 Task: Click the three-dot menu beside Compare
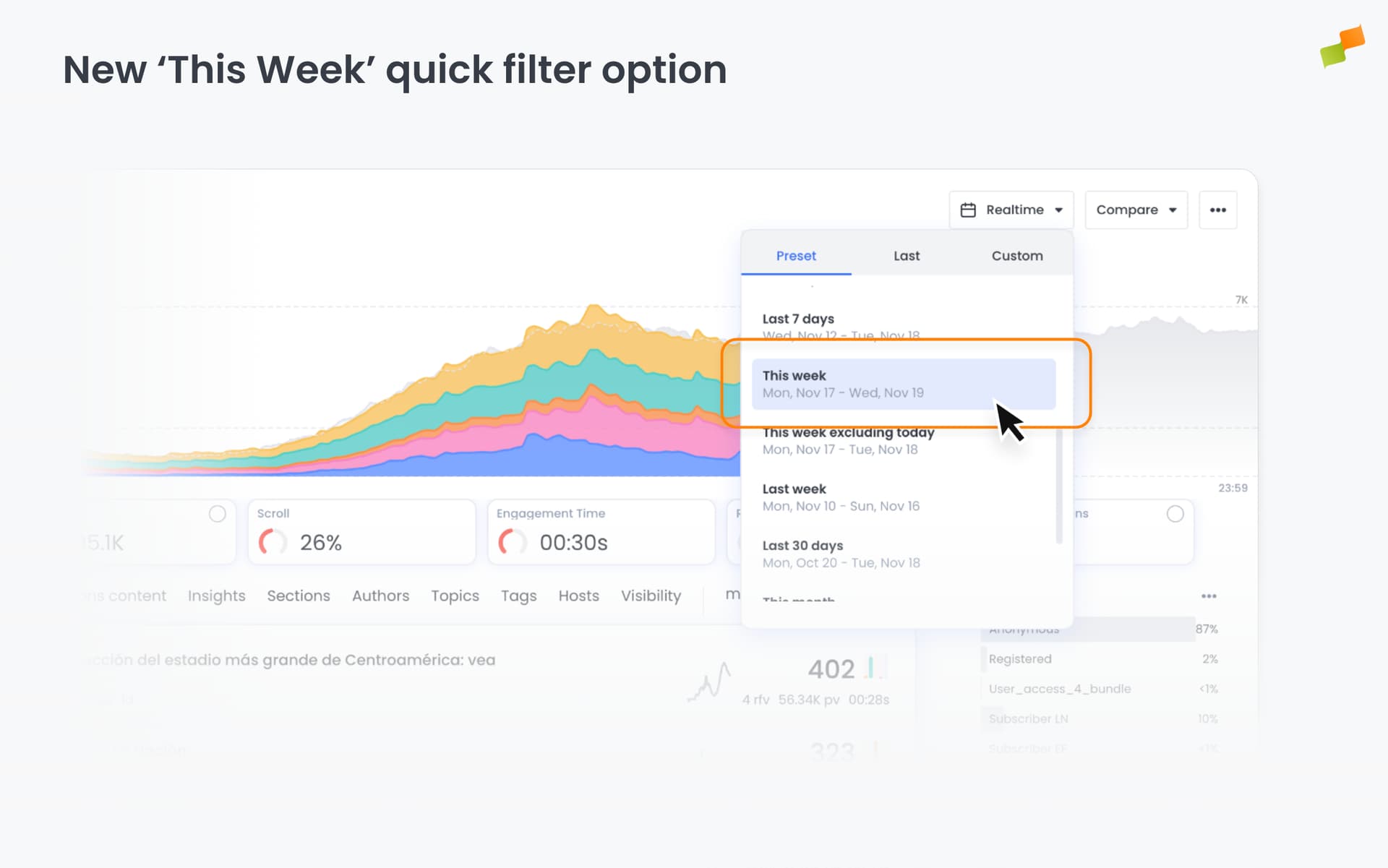pyautogui.click(x=1217, y=210)
